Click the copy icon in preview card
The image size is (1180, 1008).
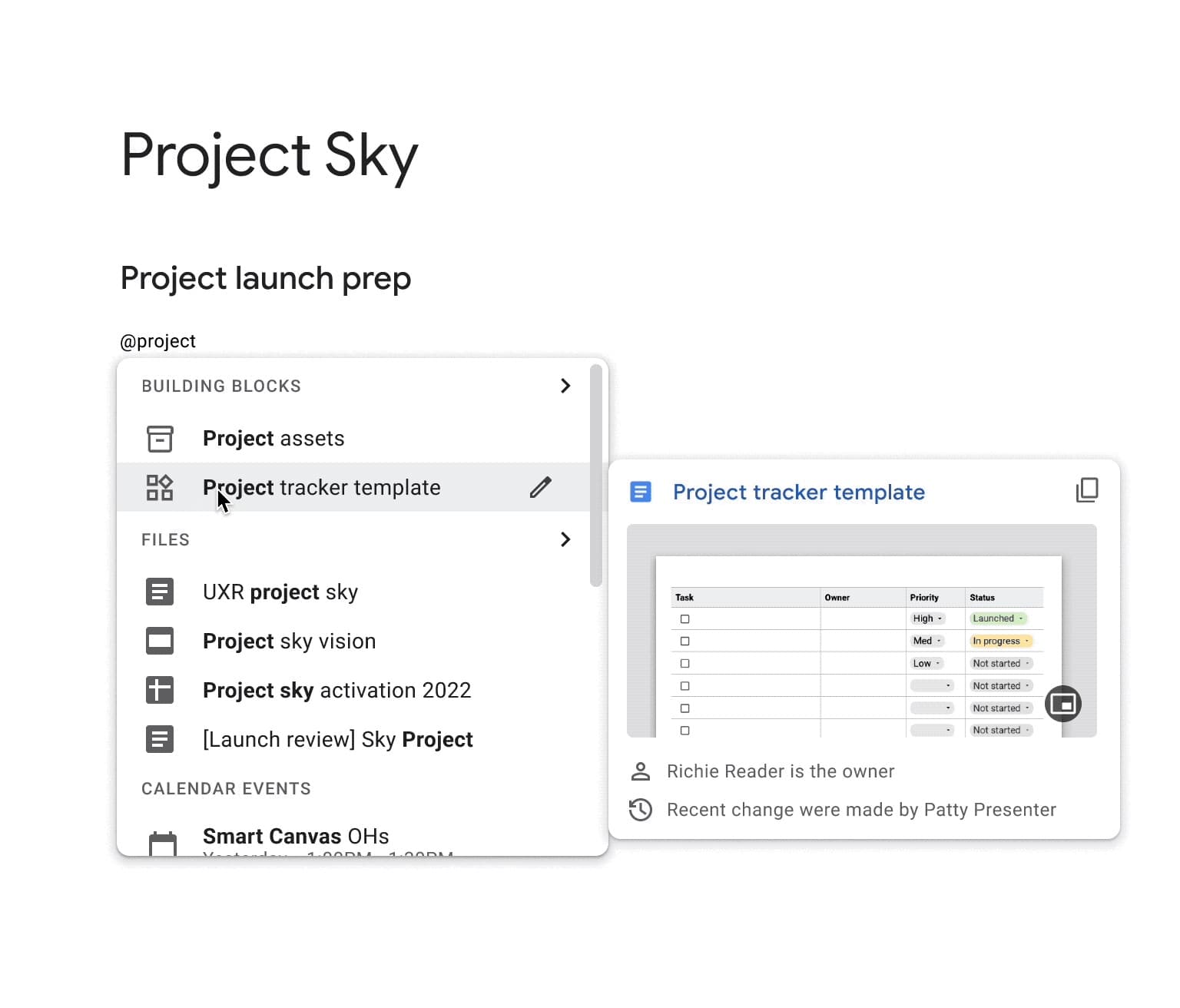point(1086,490)
